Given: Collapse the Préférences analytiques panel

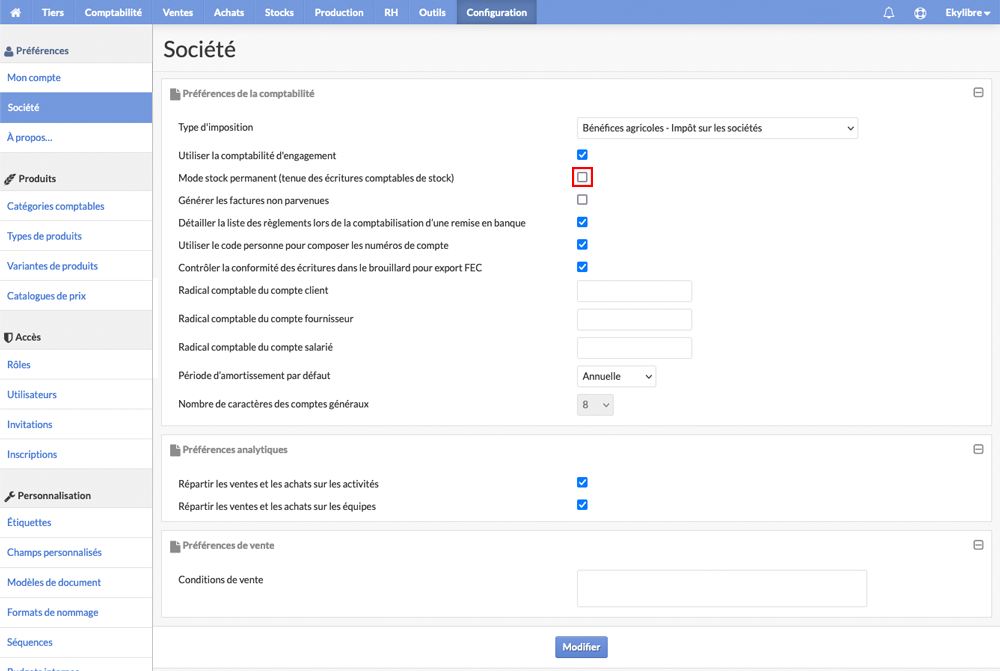Looking at the screenshot, I should pyautogui.click(x=978, y=449).
